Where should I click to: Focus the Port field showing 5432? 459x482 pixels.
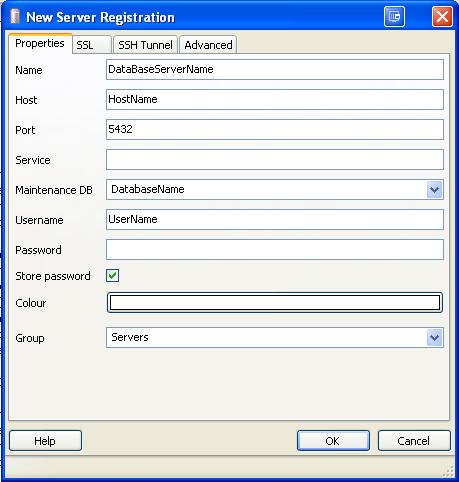[275, 129]
